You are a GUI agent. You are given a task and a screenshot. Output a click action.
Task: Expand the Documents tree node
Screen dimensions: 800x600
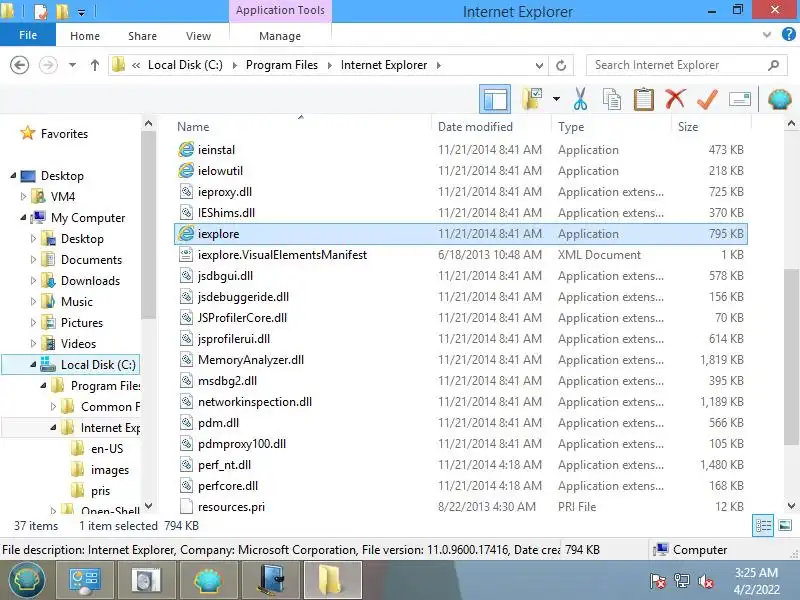pyautogui.click(x=33, y=260)
